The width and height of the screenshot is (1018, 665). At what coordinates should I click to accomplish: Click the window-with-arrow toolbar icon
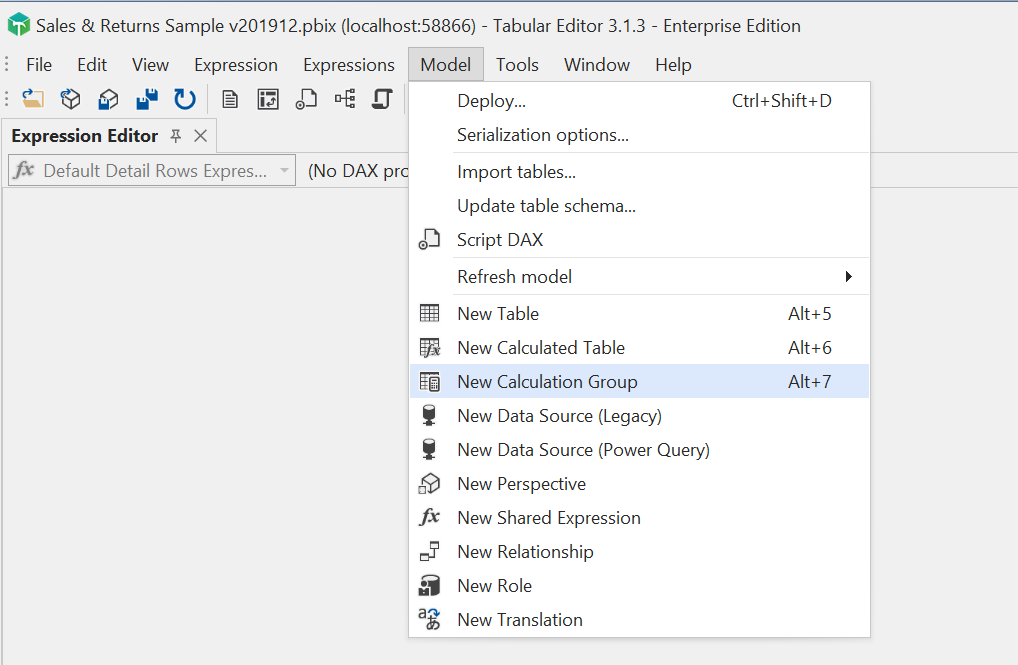[x=268, y=99]
